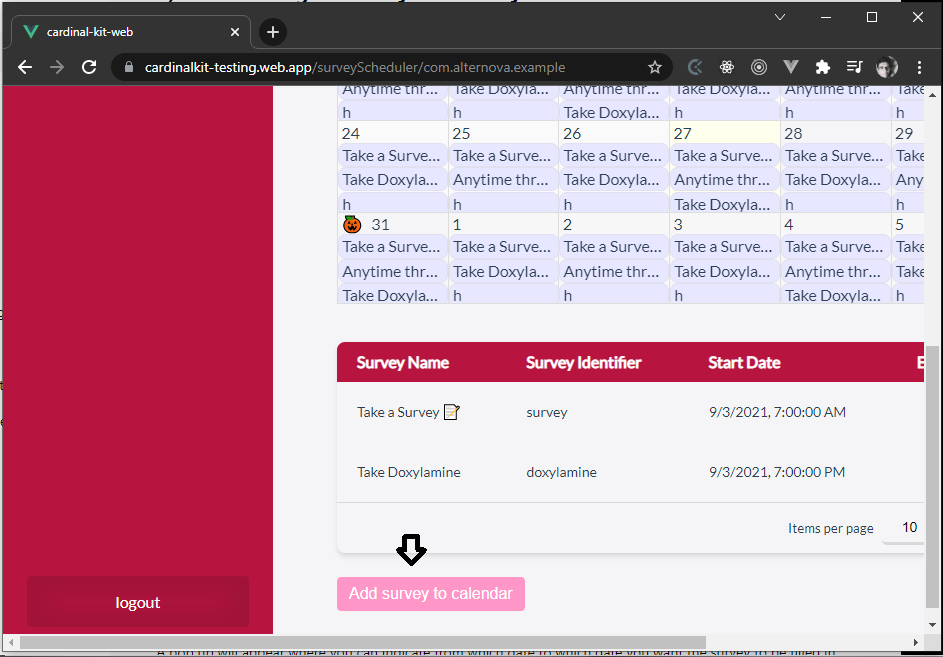The height and width of the screenshot is (657, 943).
Task: Open the media controls music icon
Action: pyautogui.click(x=854, y=68)
